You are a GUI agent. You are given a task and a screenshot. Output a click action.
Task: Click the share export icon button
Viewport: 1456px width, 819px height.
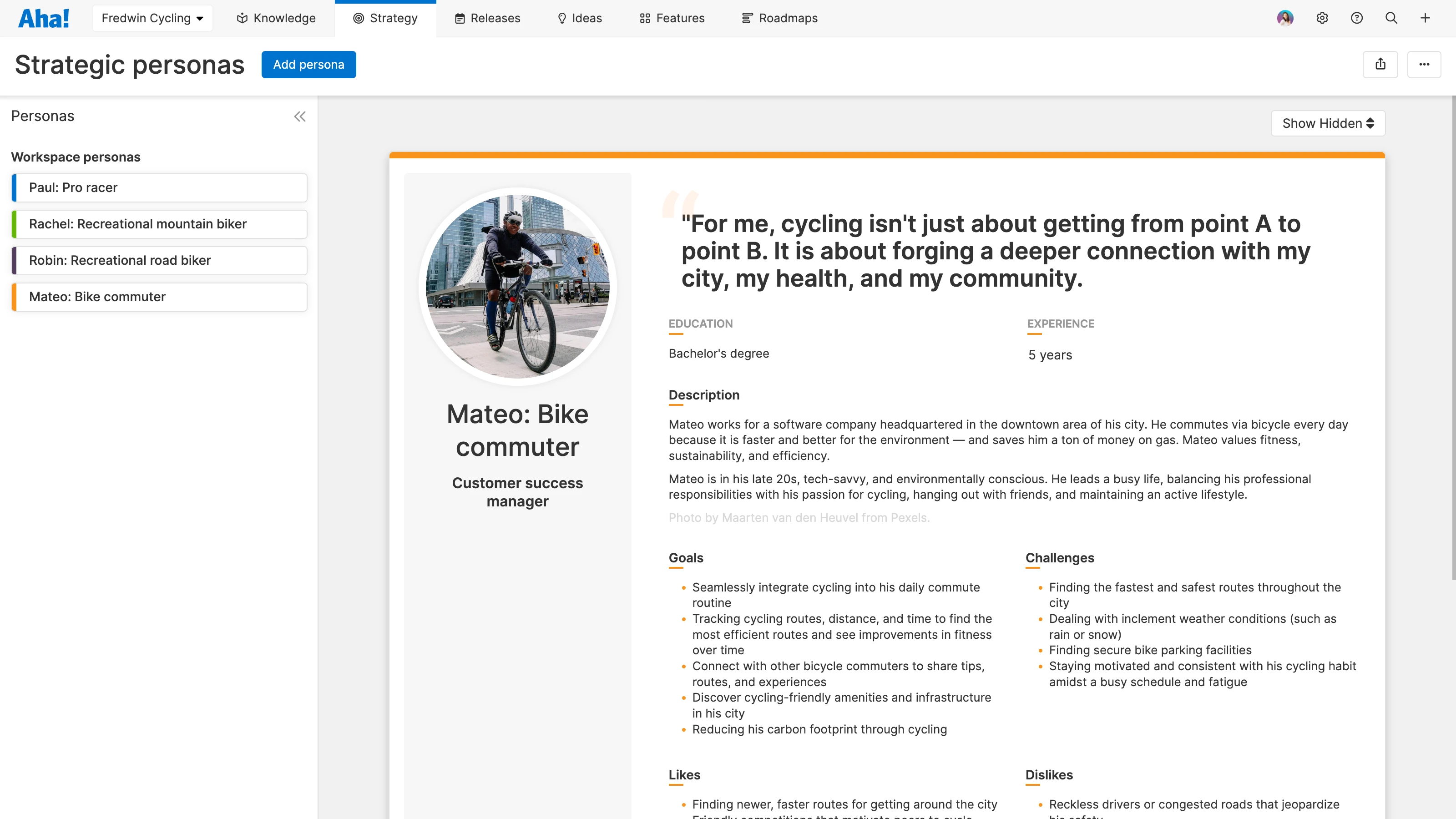point(1380,65)
